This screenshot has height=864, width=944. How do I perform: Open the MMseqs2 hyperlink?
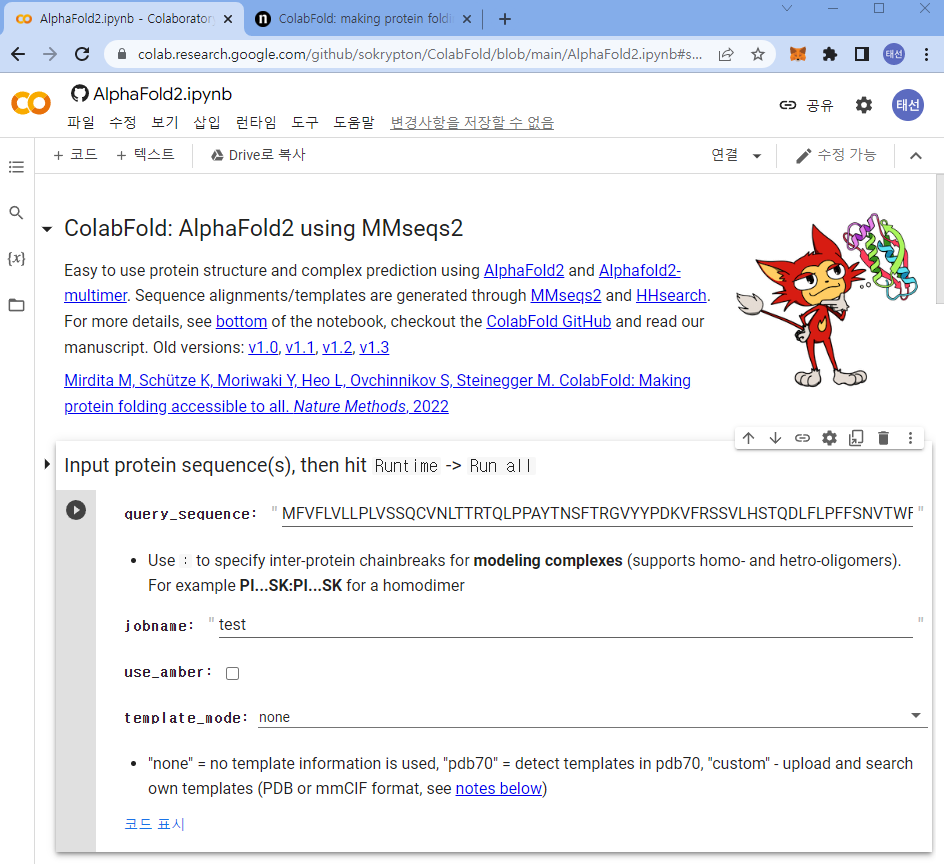[565, 296]
